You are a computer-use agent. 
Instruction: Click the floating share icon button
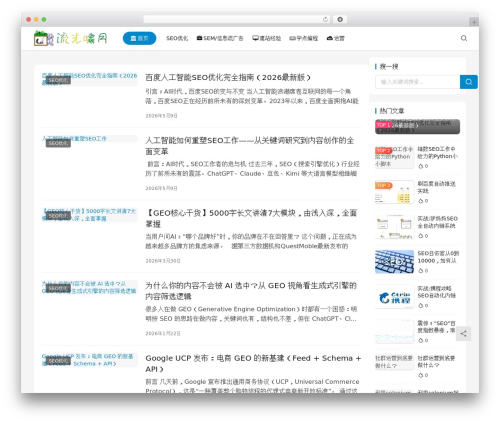point(463,334)
